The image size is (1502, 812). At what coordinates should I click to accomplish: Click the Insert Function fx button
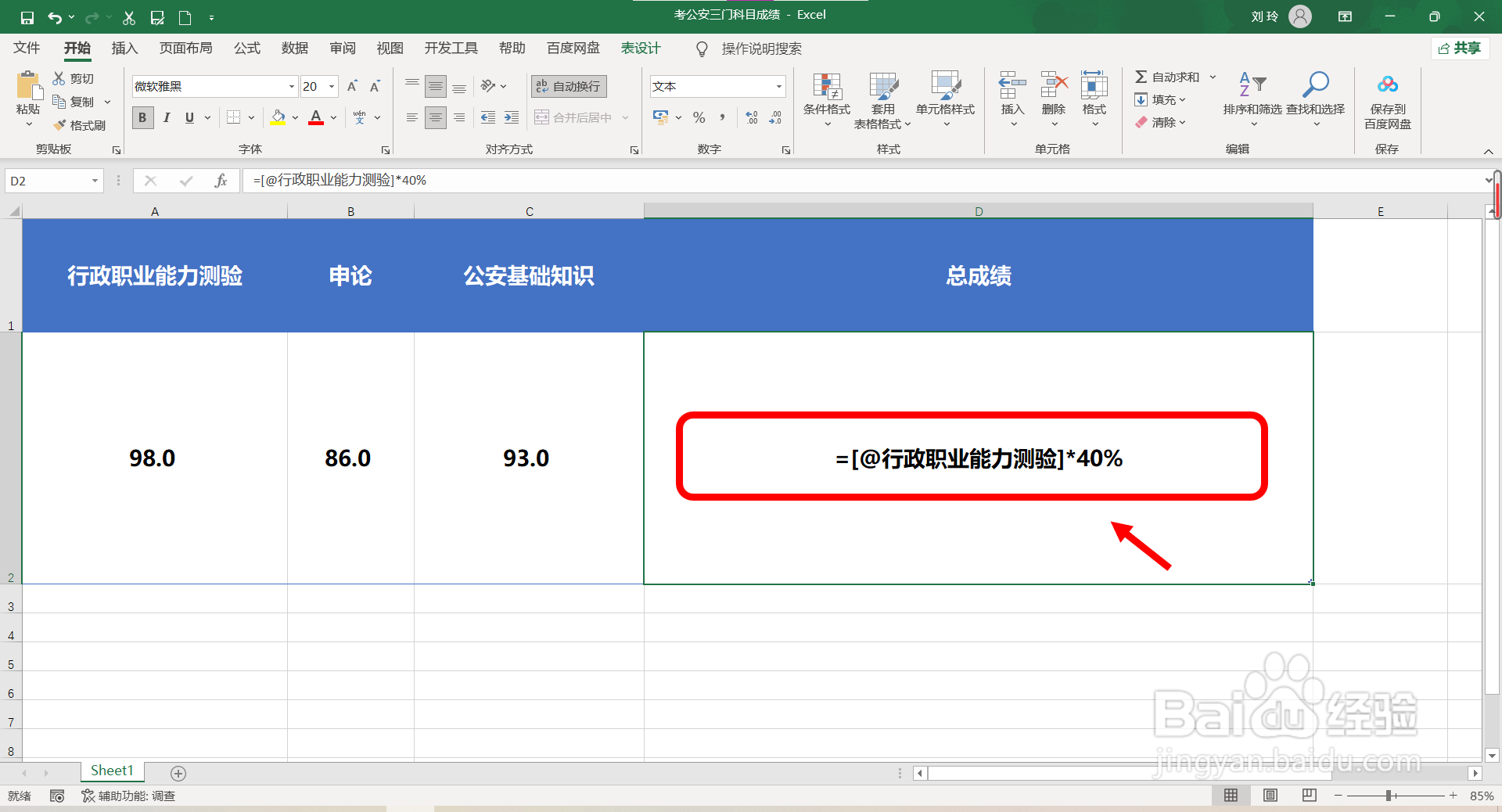coord(221,181)
